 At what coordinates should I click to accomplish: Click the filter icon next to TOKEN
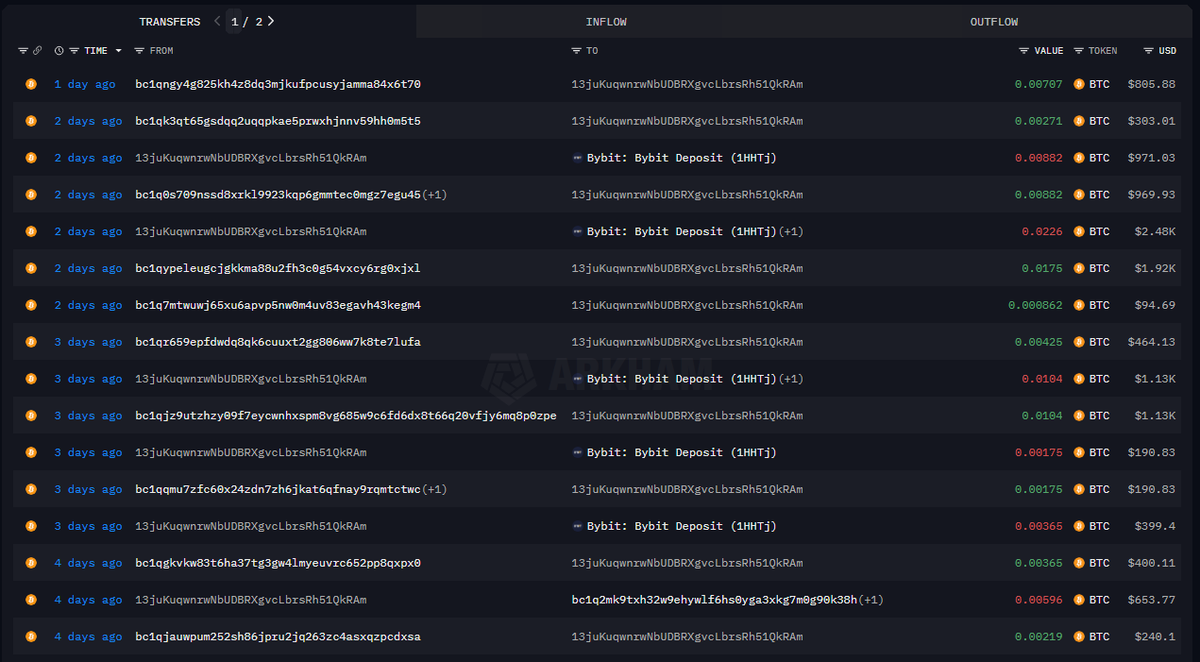pos(1078,50)
